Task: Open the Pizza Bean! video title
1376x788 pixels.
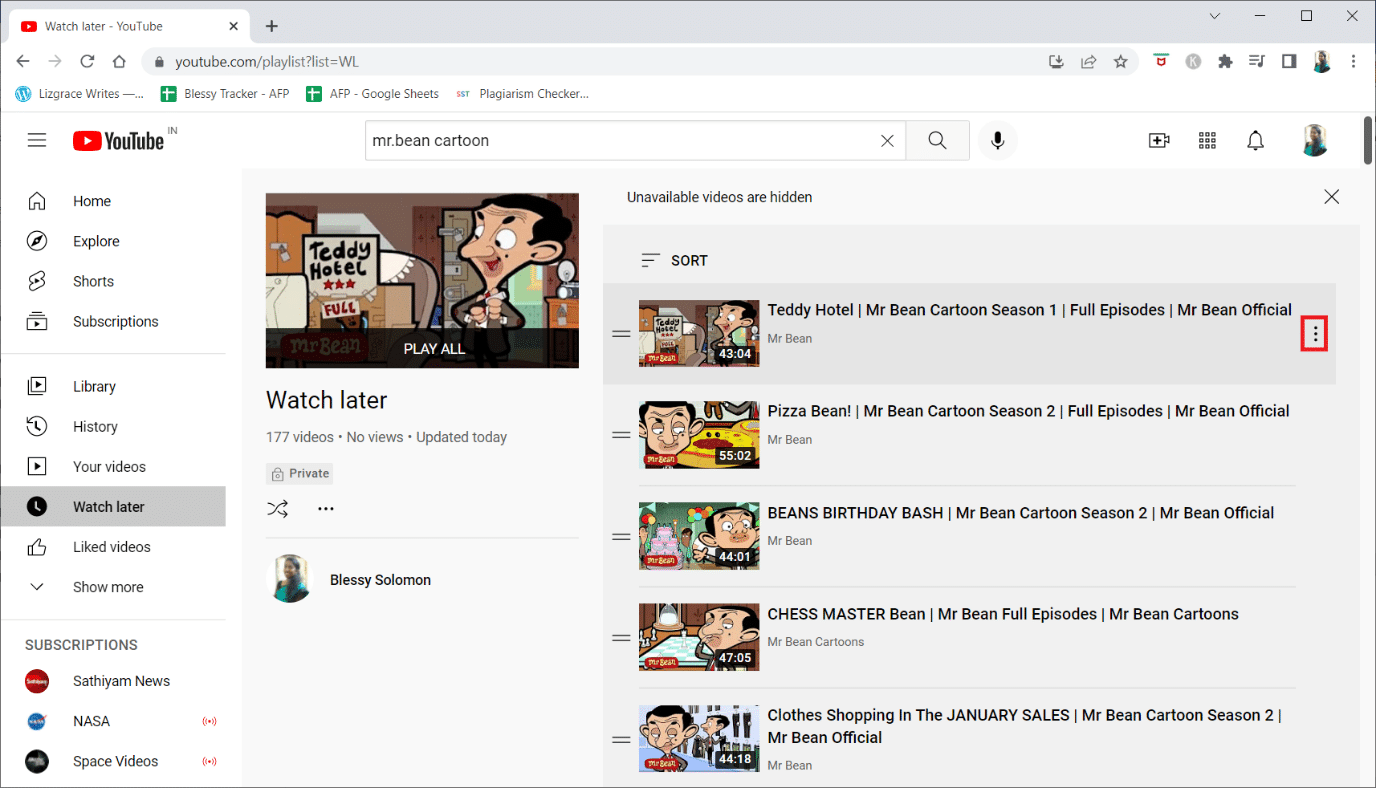Action: point(1028,411)
